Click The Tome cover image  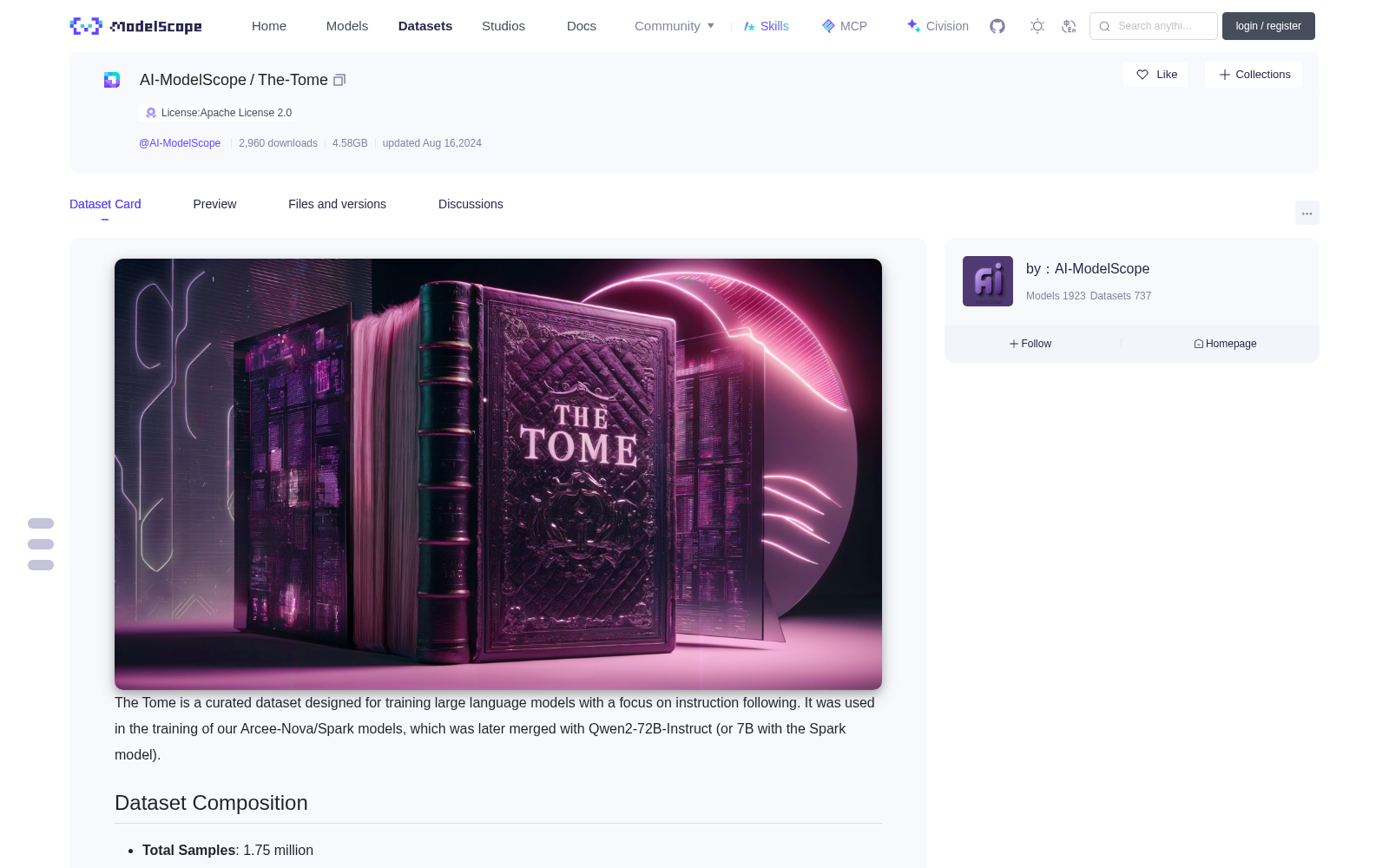coord(498,474)
